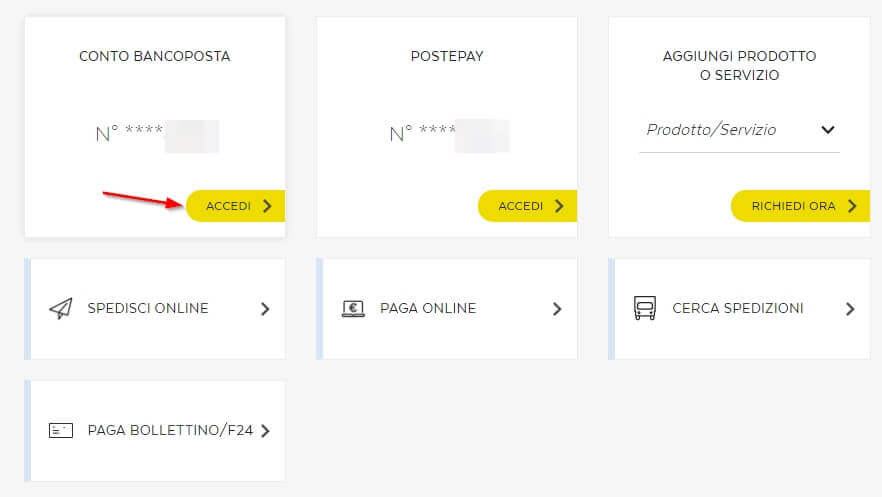Open the CERCA SPEDIZIONI text link
882x497 pixels.
click(x=738, y=308)
